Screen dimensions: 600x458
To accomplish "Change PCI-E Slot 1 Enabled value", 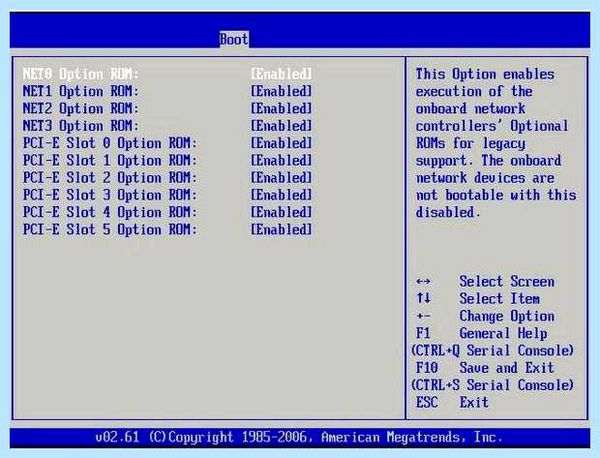I will click(x=281, y=160).
